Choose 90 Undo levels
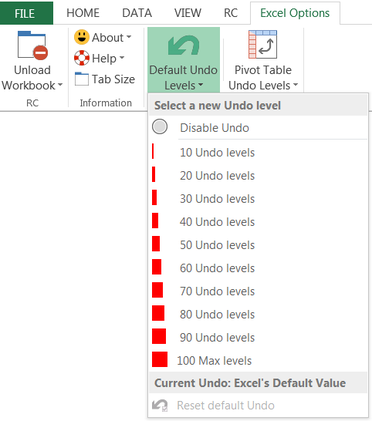The image size is (372, 421). pos(258,337)
